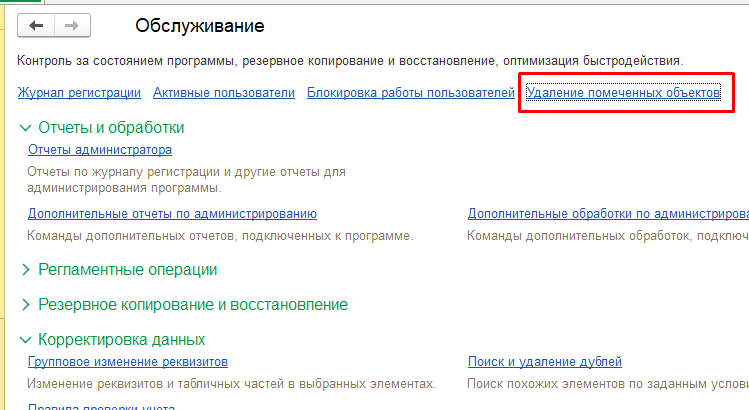The height and width of the screenshot is (410, 749).
Task: Collapse the Корректировка данных section chevron
Action: pyautogui.click(x=25, y=340)
